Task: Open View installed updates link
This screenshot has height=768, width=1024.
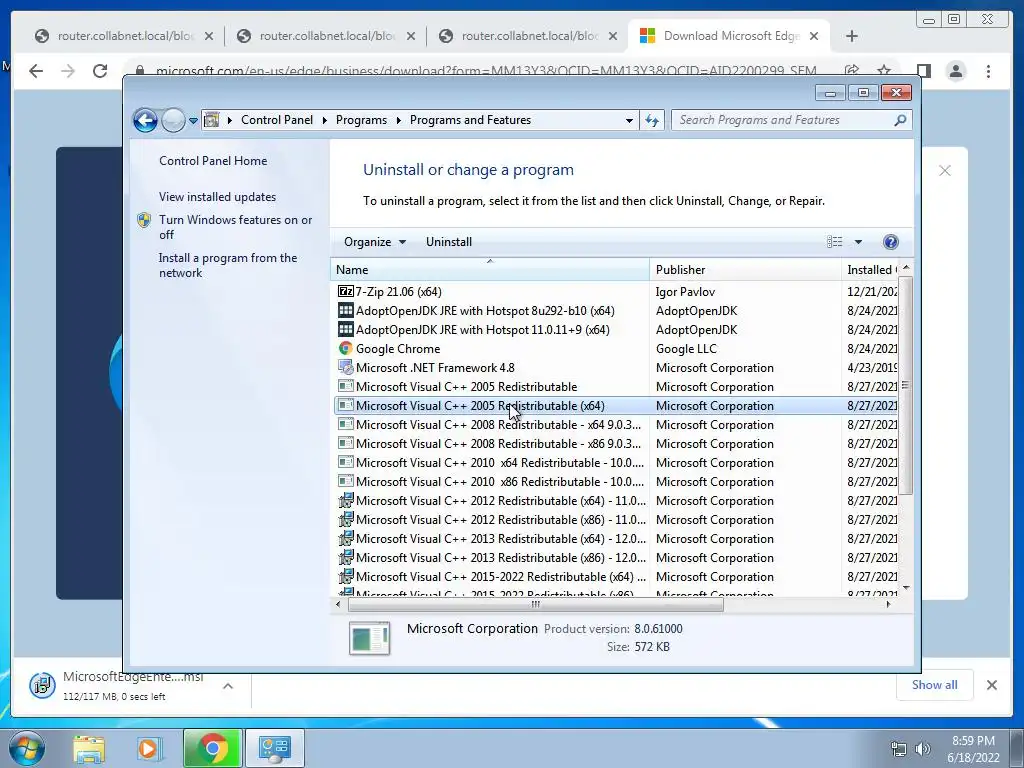Action: point(217,197)
